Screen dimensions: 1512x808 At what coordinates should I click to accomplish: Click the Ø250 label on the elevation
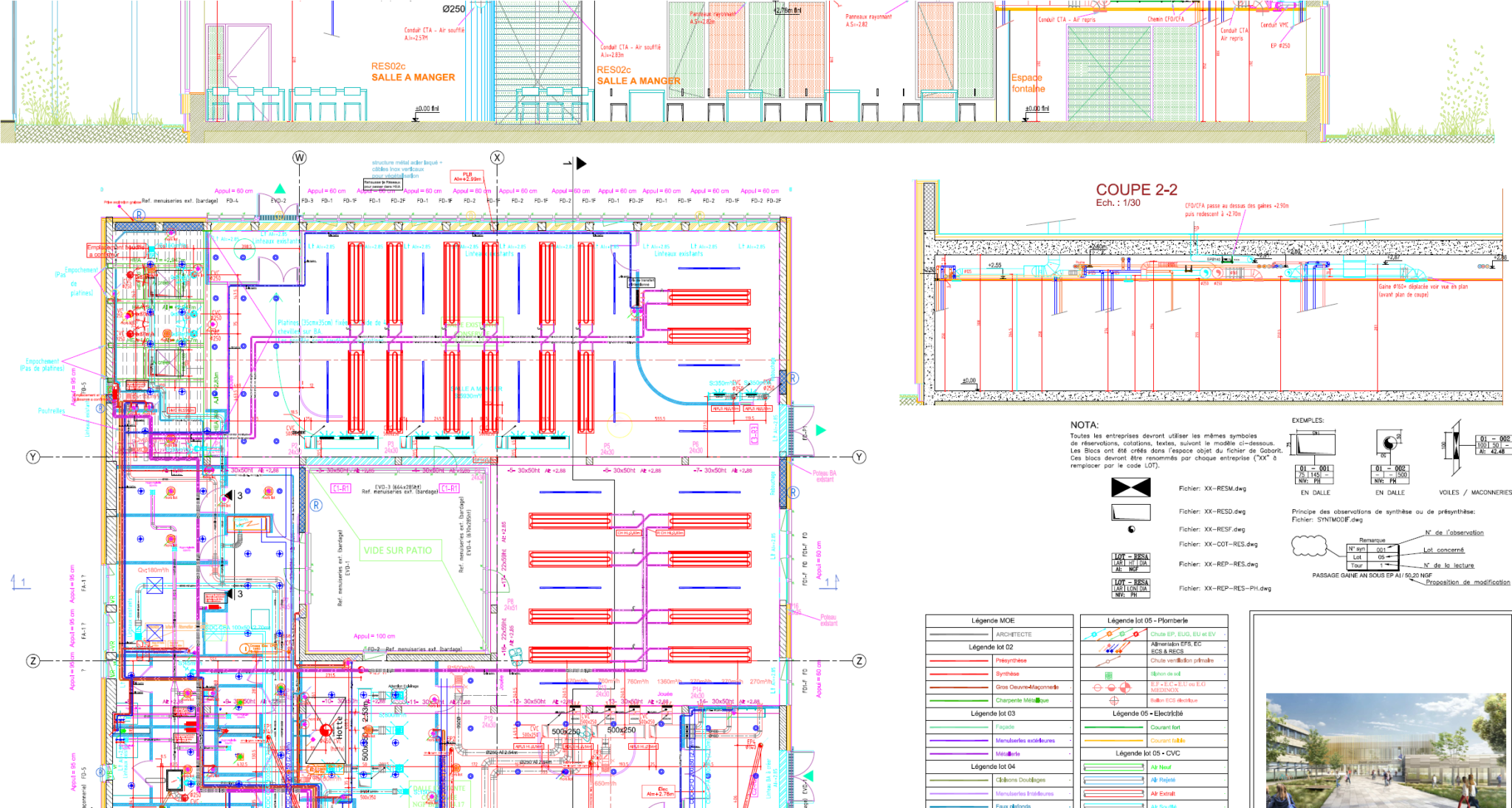pos(454,9)
